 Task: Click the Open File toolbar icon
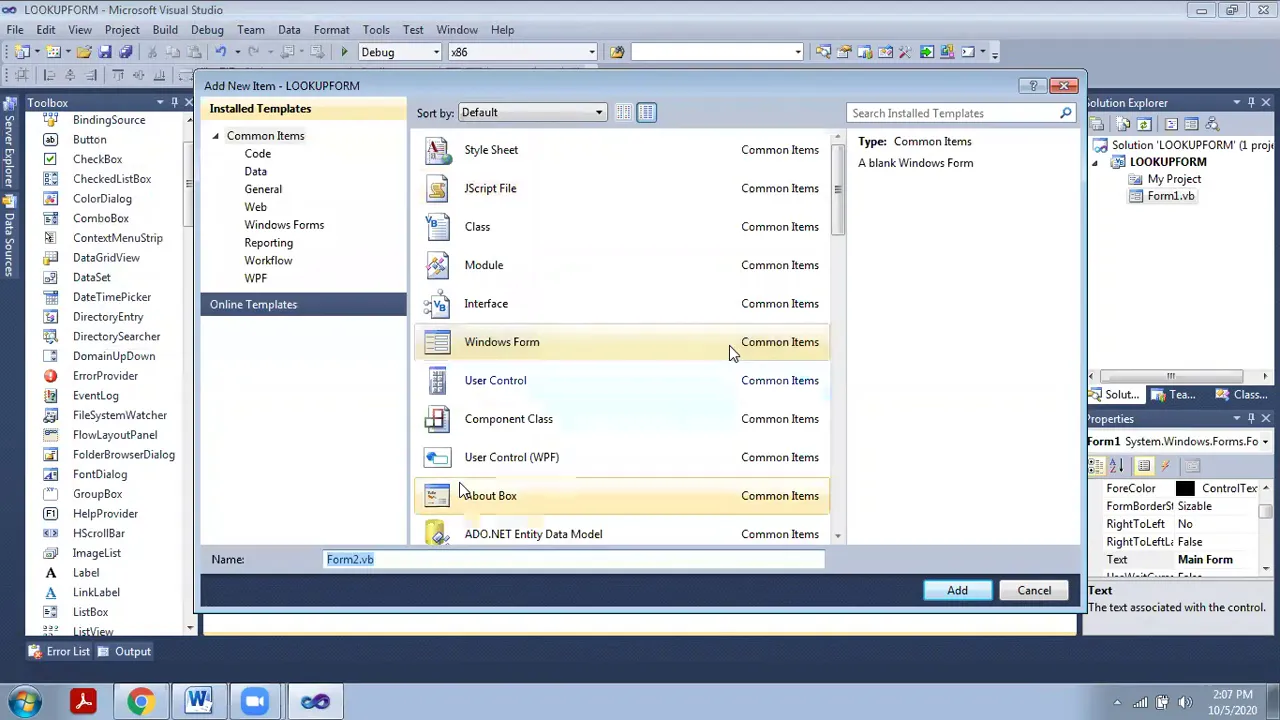pos(84,52)
